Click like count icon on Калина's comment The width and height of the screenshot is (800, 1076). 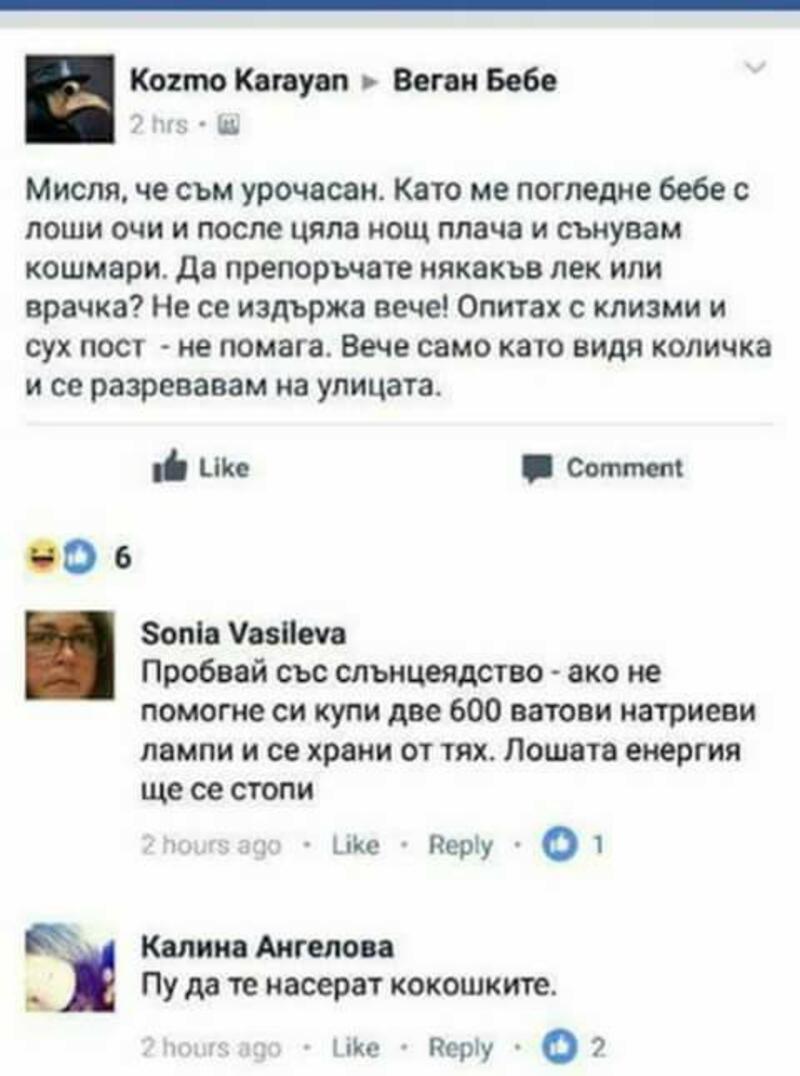click(561, 1047)
